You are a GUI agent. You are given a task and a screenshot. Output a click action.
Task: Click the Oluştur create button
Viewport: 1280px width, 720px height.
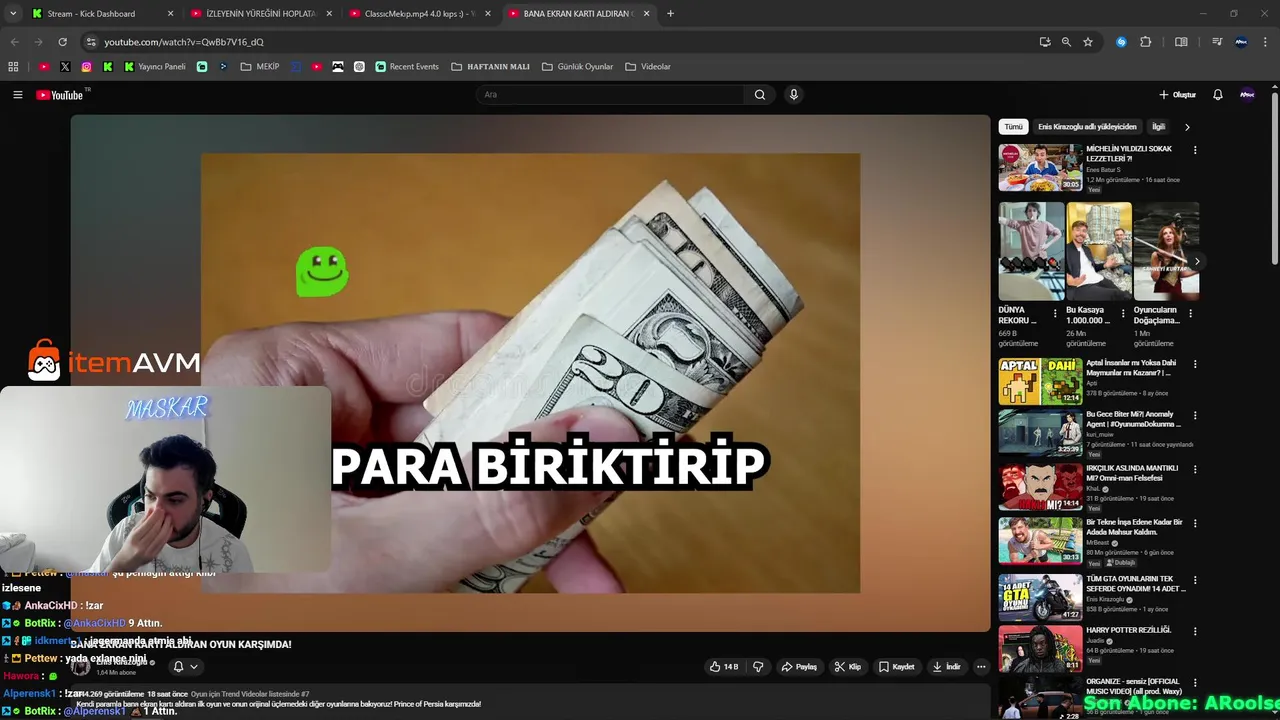[x=1178, y=95]
